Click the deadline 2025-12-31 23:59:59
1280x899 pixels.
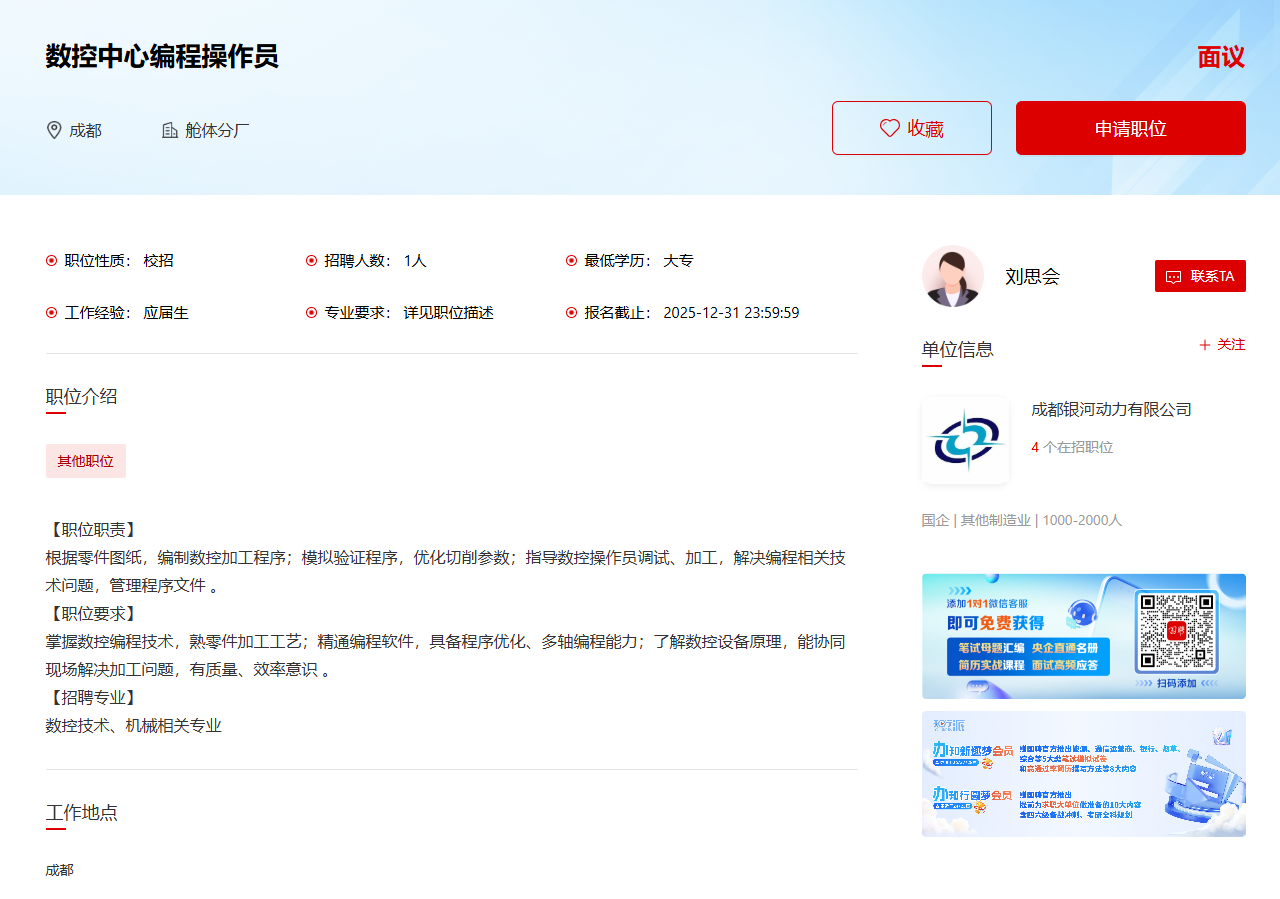tap(731, 313)
